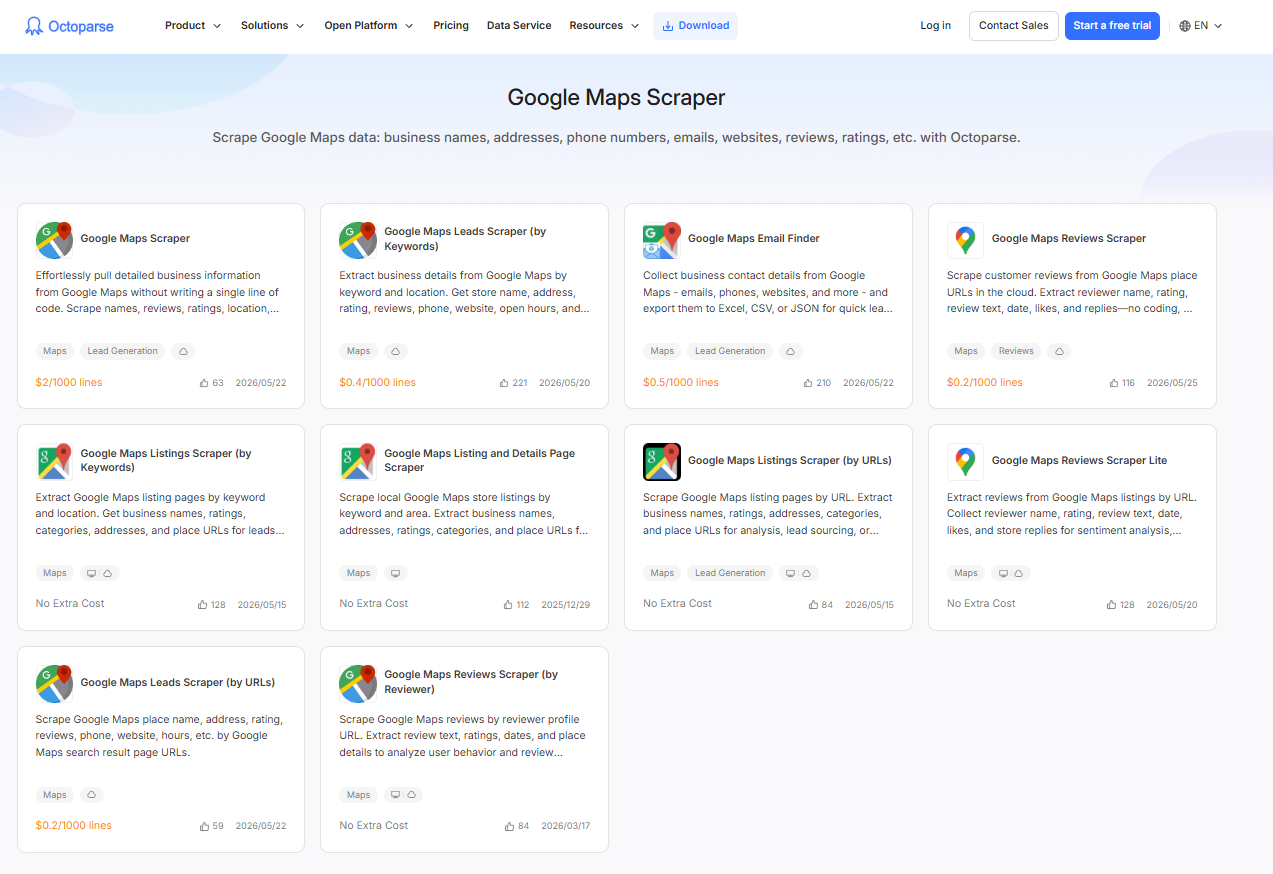Click the Maps tag on Leads Scraper (by Keywords) card

(x=359, y=351)
